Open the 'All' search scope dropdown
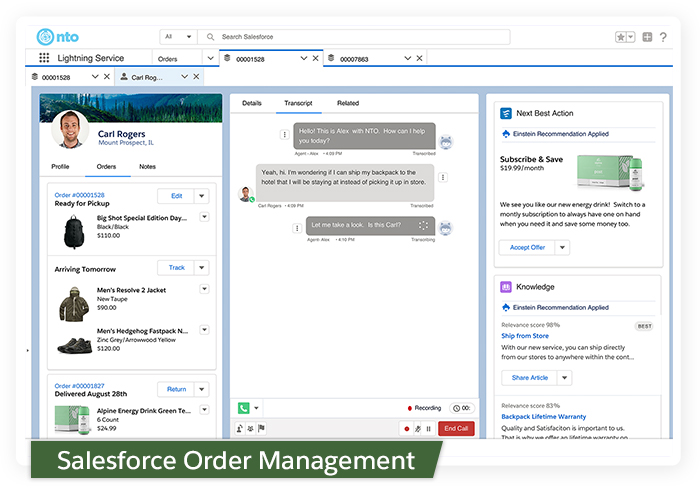This screenshot has height=504, width=700. click(x=178, y=37)
